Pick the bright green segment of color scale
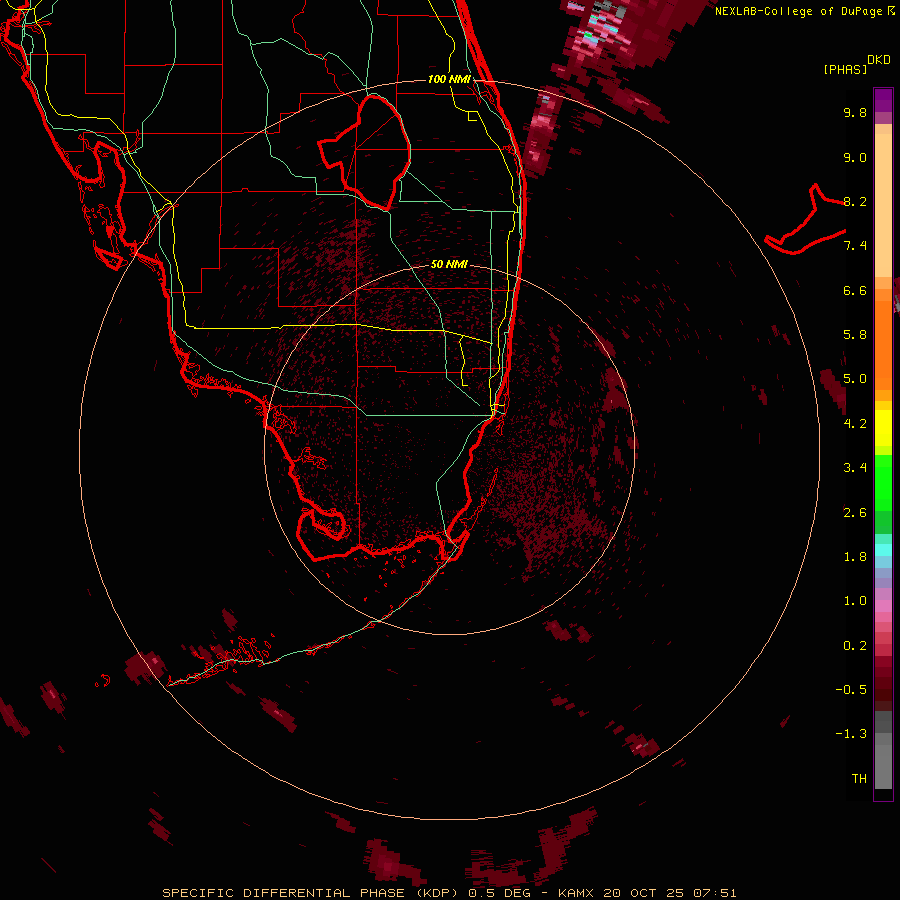 (x=883, y=483)
